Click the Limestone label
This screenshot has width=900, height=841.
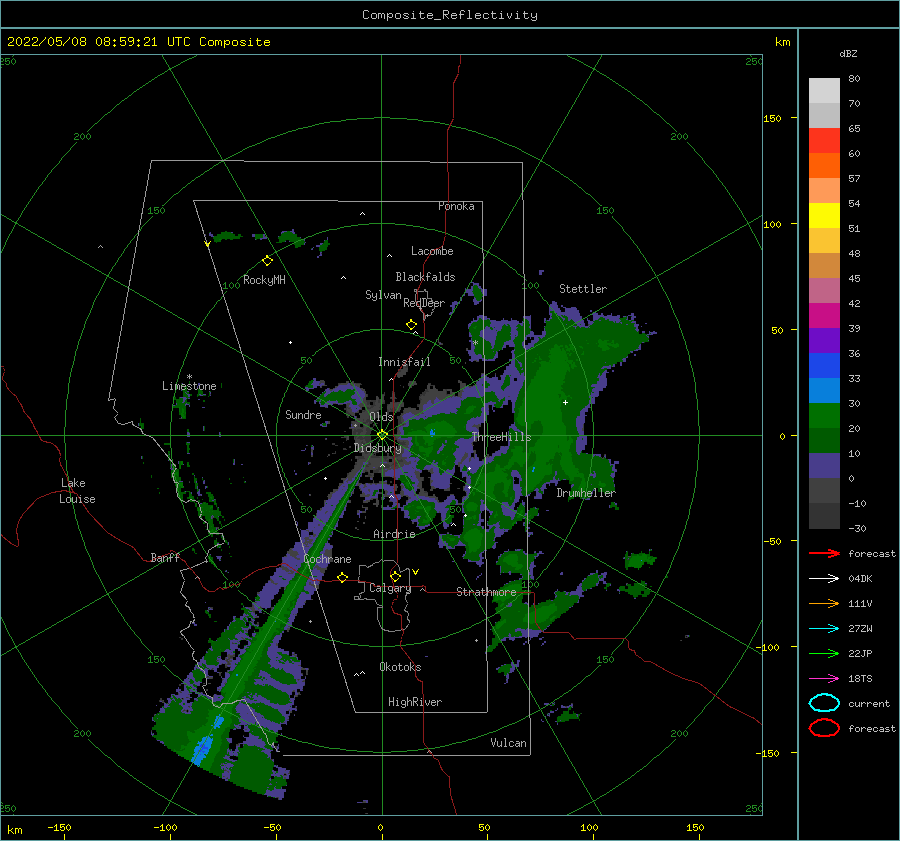click(189, 386)
